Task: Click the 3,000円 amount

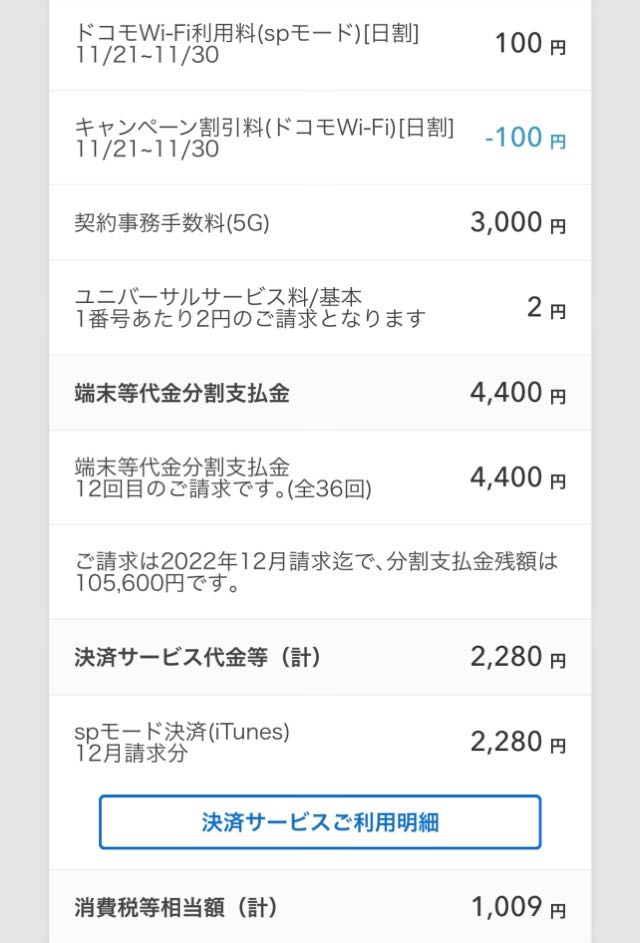Action: (518, 223)
